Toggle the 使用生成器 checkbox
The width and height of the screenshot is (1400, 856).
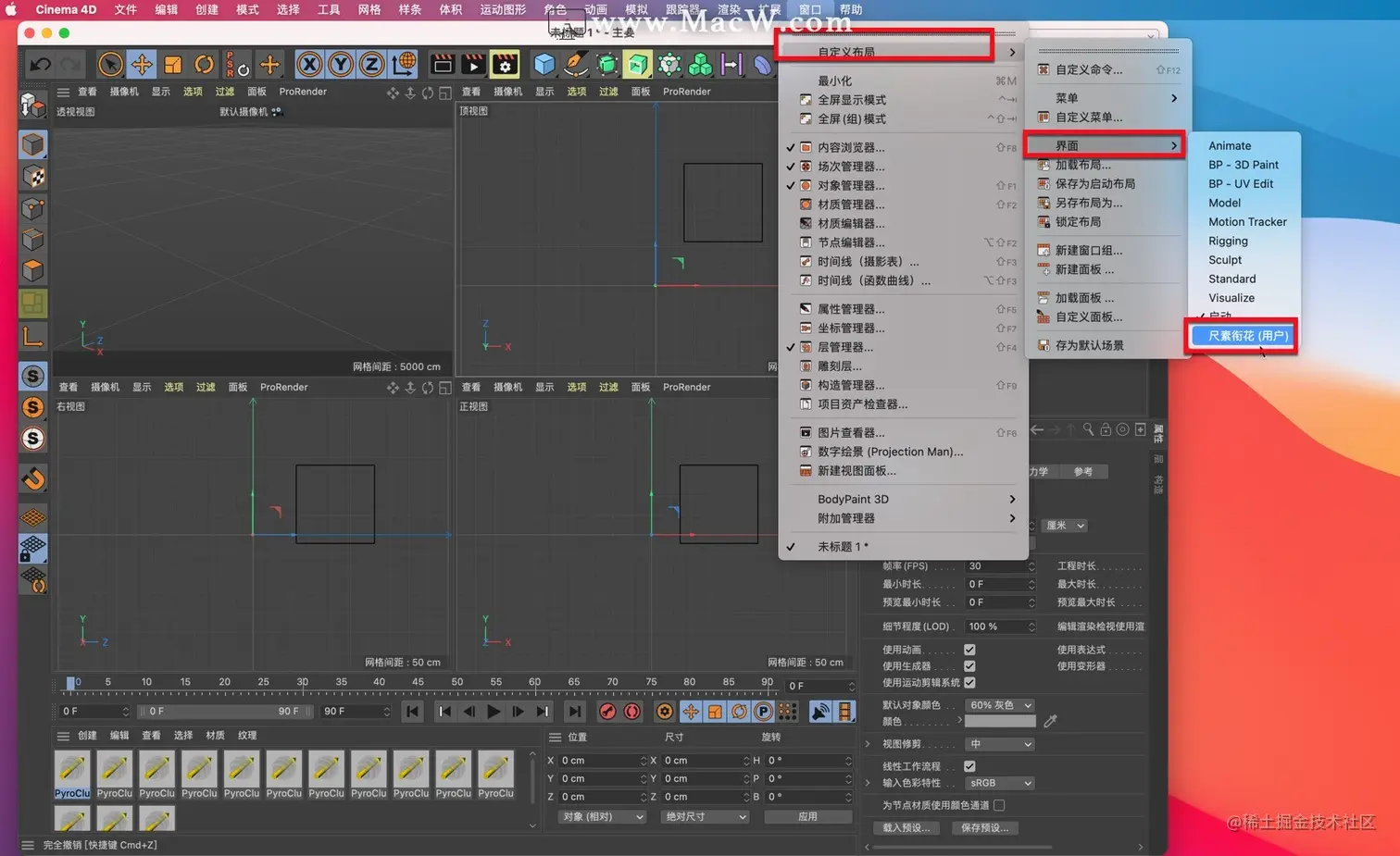[969, 666]
